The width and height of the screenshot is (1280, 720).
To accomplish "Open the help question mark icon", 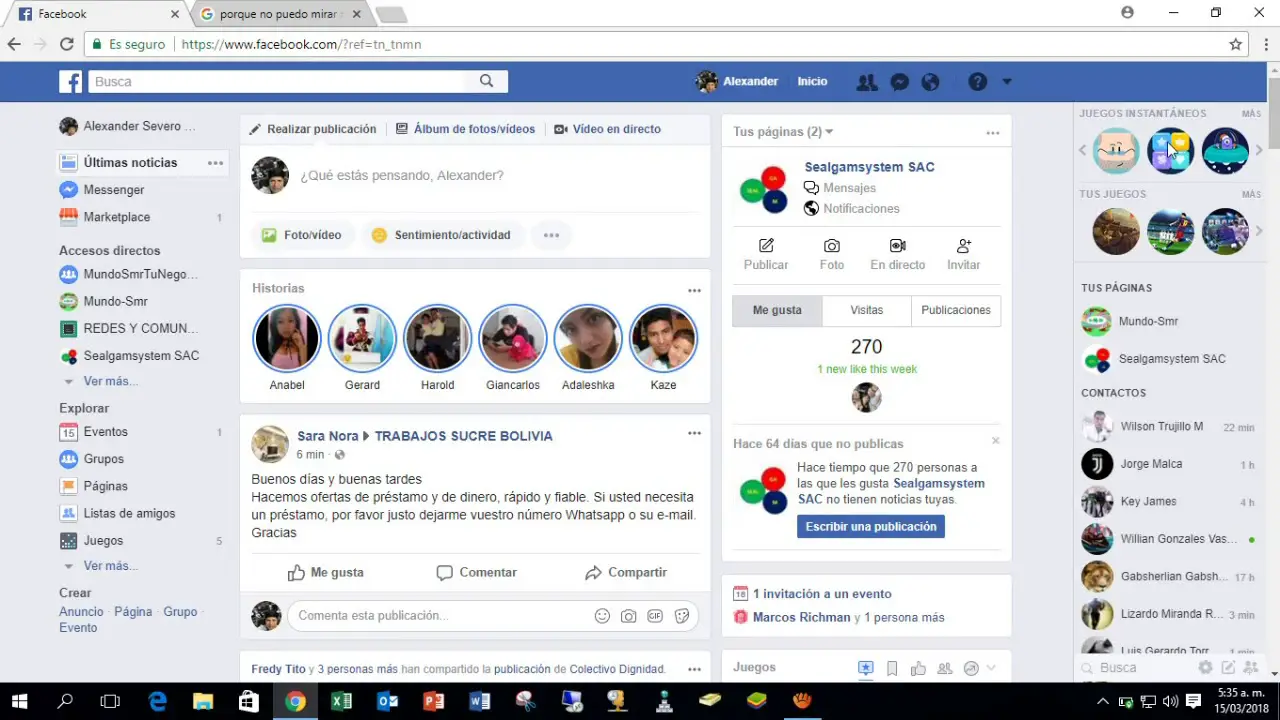I will click(978, 82).
